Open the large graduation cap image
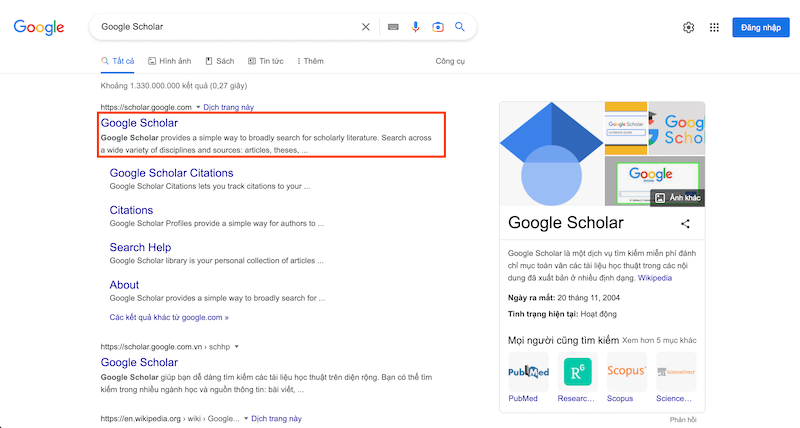800x428 pixels. click(x=552, y=154)
